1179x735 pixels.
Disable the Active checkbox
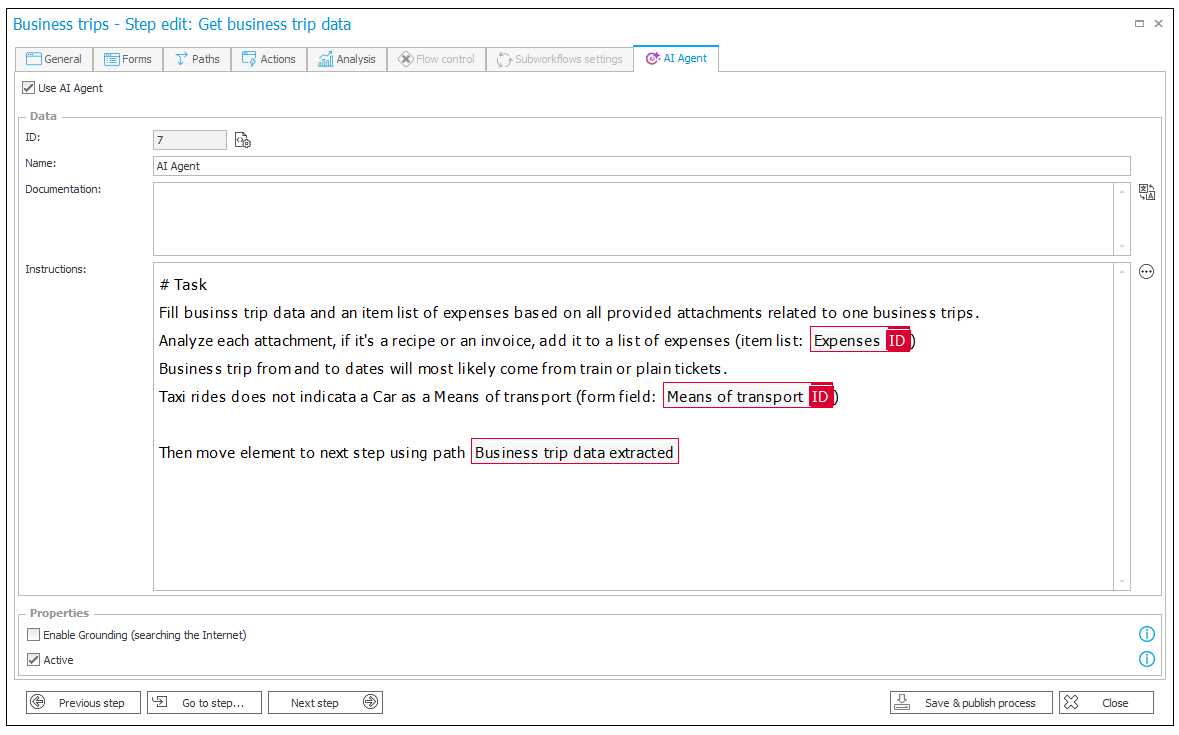pyautogui.click(x=33, y=660)
